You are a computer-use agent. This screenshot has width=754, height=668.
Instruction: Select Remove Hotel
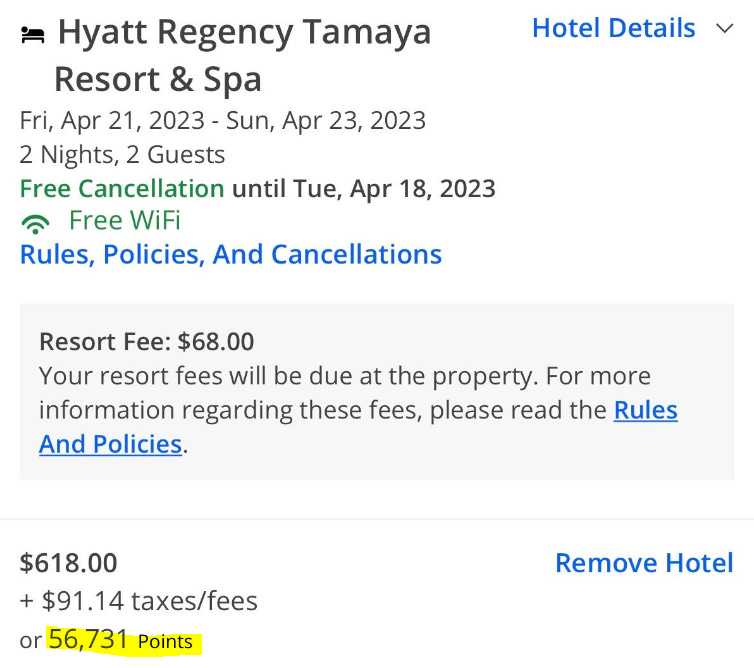[644, 563]
